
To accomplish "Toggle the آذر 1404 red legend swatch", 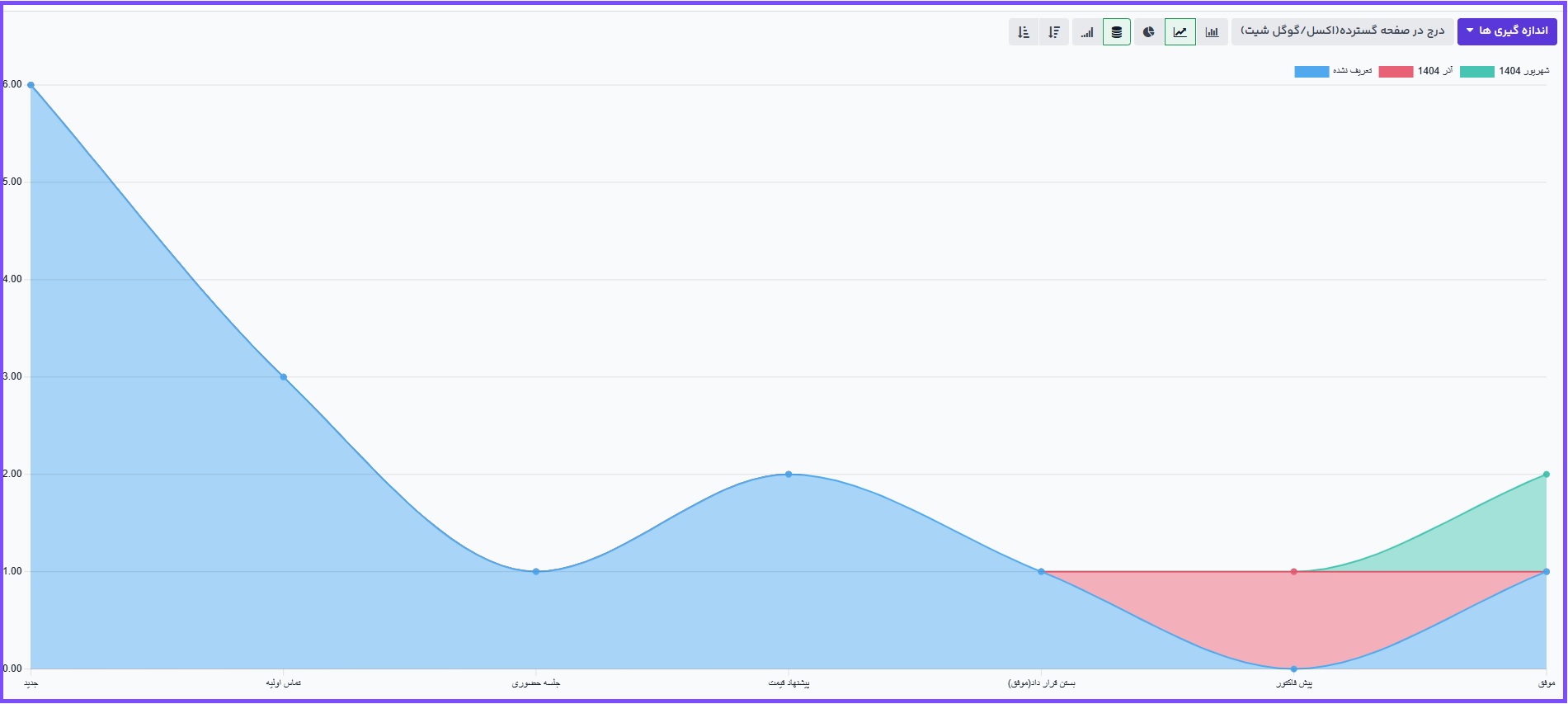I will click(x=1396, y=72).
